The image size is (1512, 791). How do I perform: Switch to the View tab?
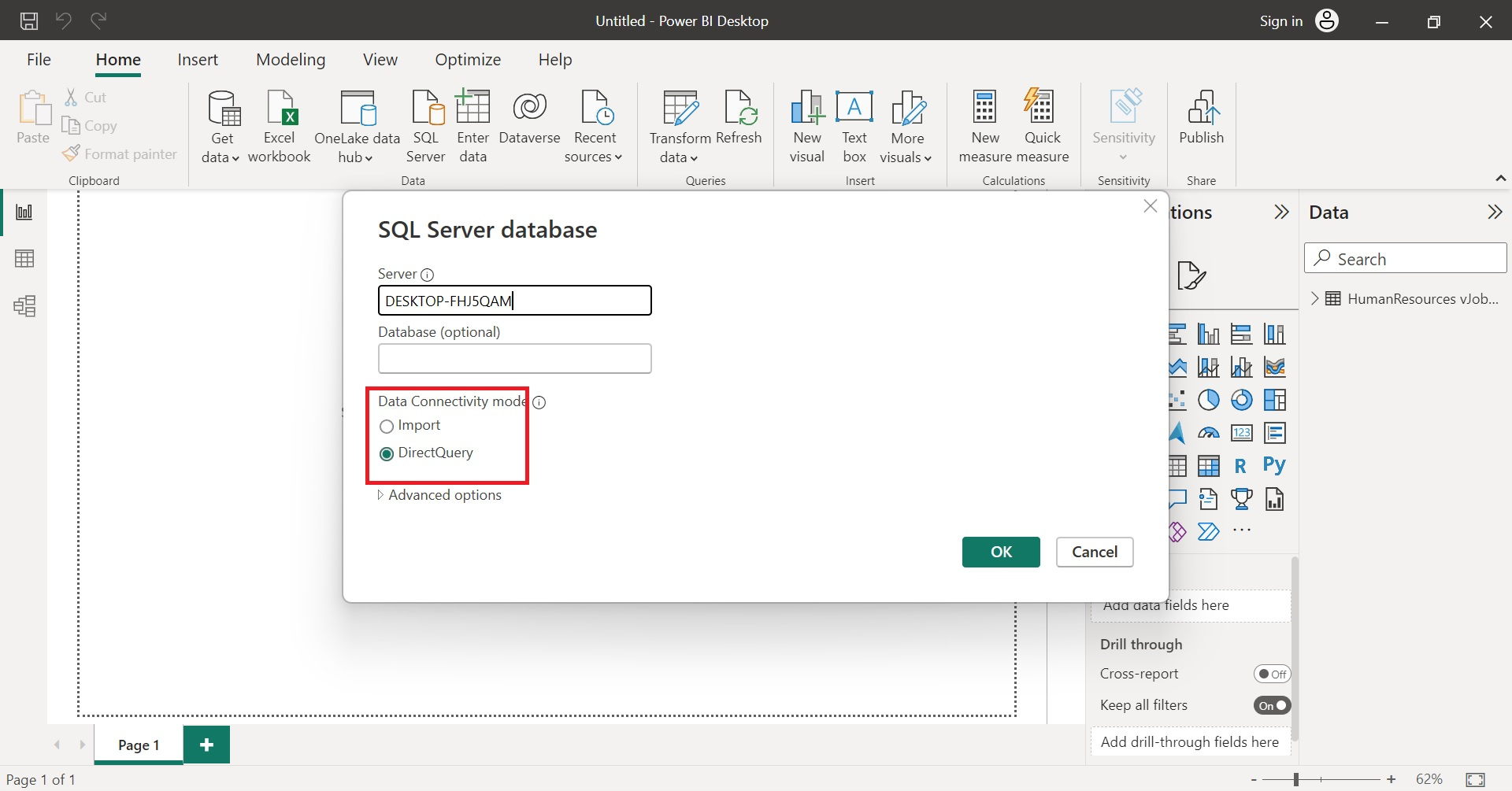[x=380, y=60]
